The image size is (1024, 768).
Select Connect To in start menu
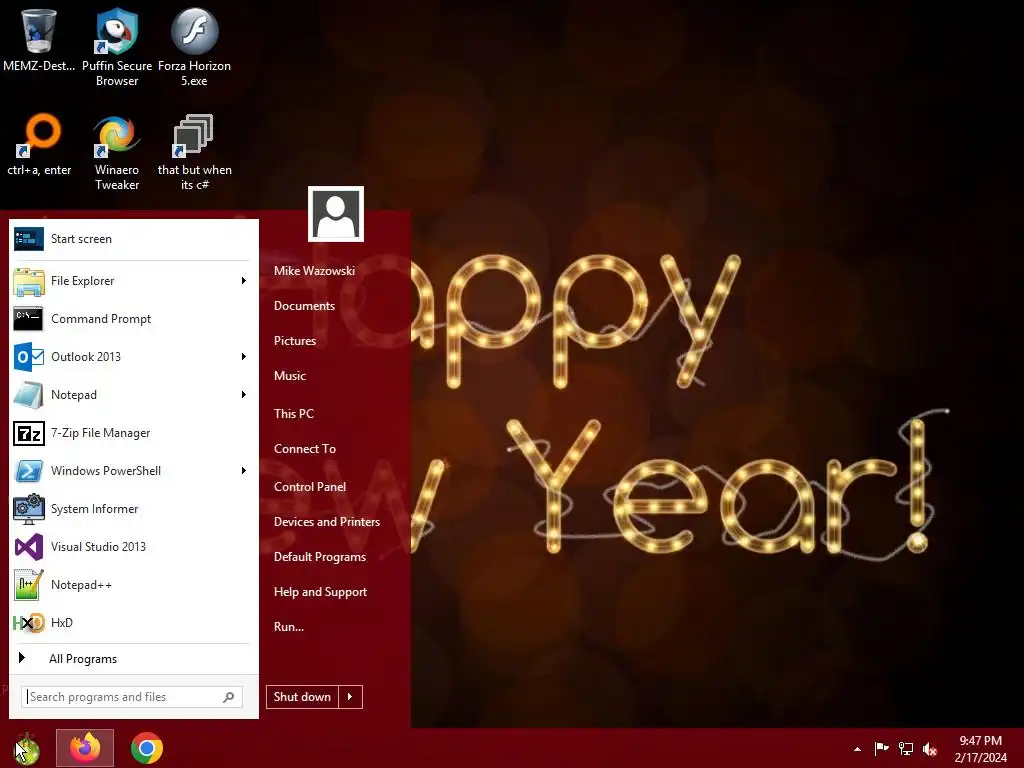[305, 449]
